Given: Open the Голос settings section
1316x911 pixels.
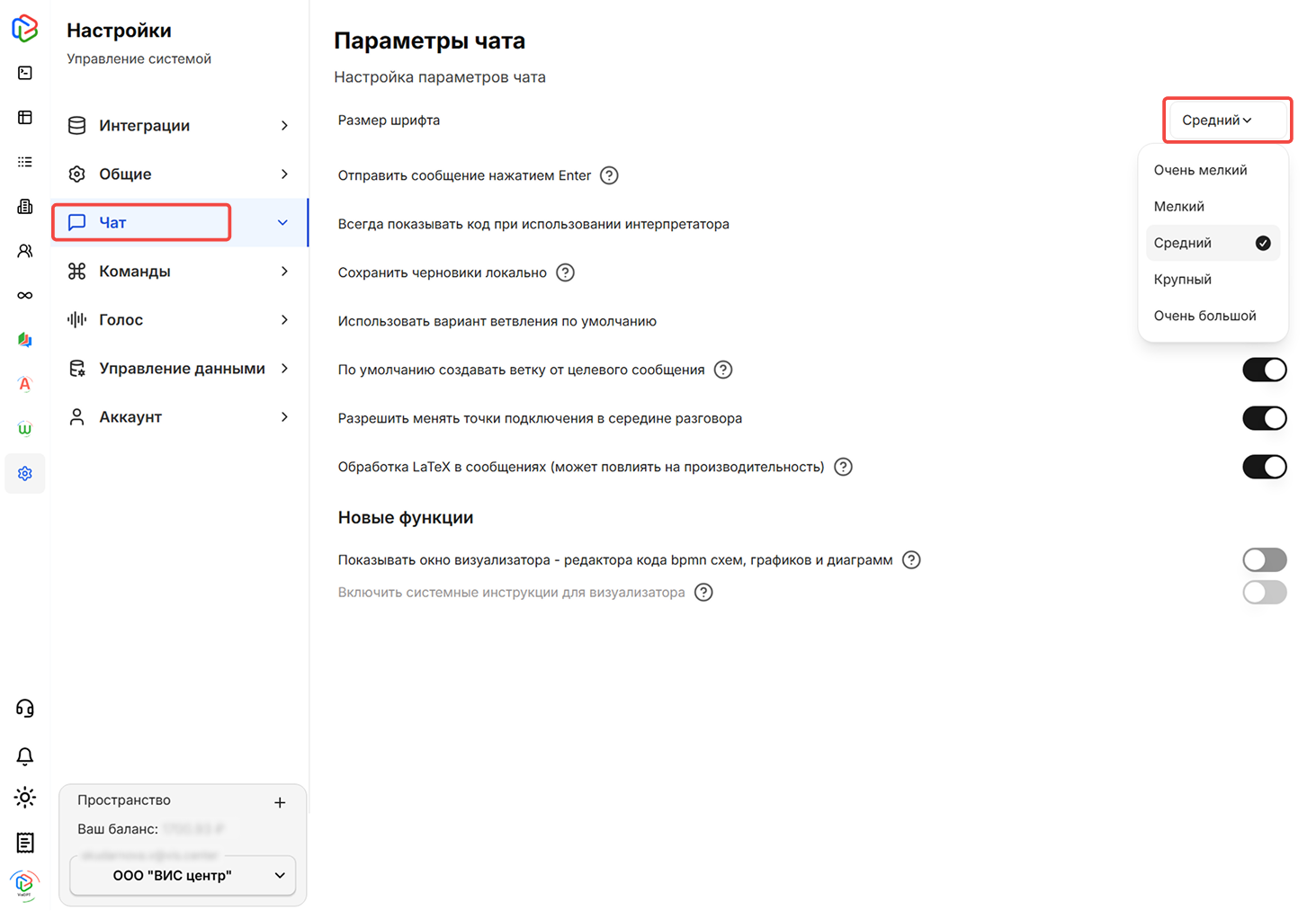Looking at the screenshot, I should (179, 320).
